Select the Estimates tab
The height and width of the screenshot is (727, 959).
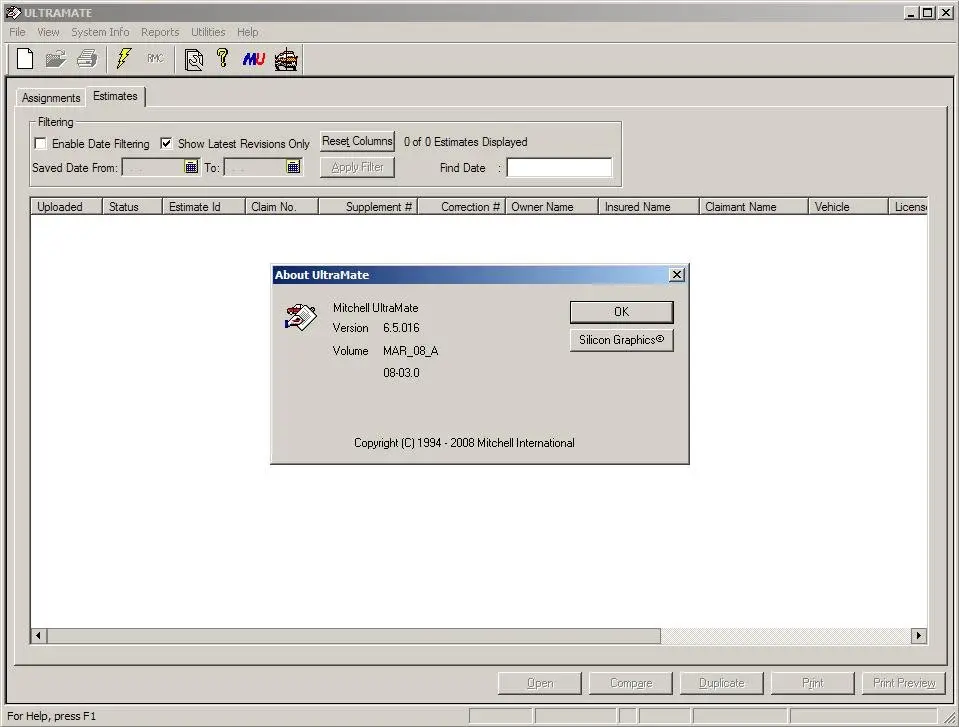[x=115, y=96]
